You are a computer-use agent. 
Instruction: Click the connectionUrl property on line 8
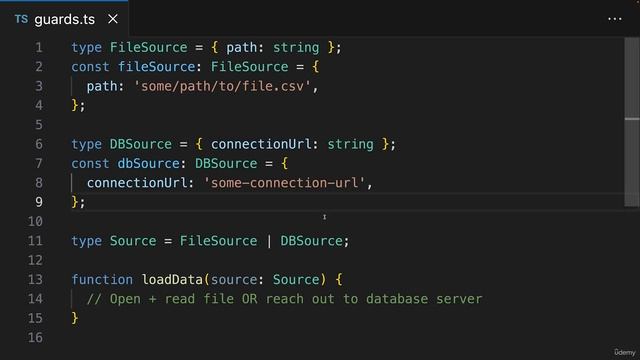(x=137, y=183)
